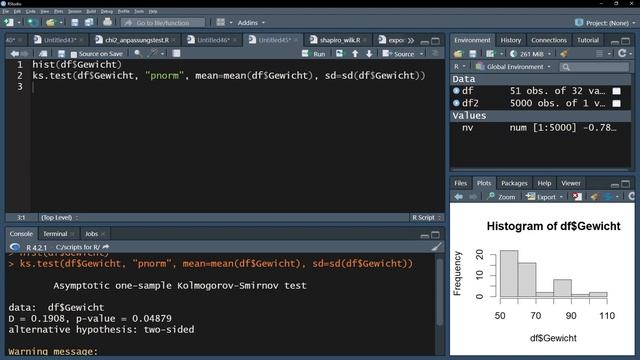Clear all plots with broom icon

594,197
